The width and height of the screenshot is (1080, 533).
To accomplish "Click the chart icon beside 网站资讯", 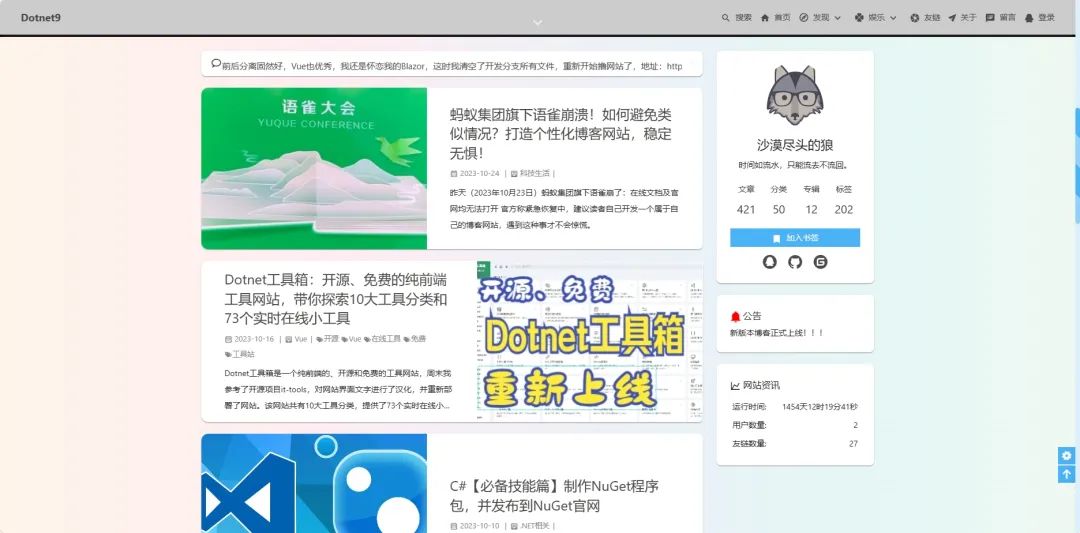I will [x=736, y=386].
